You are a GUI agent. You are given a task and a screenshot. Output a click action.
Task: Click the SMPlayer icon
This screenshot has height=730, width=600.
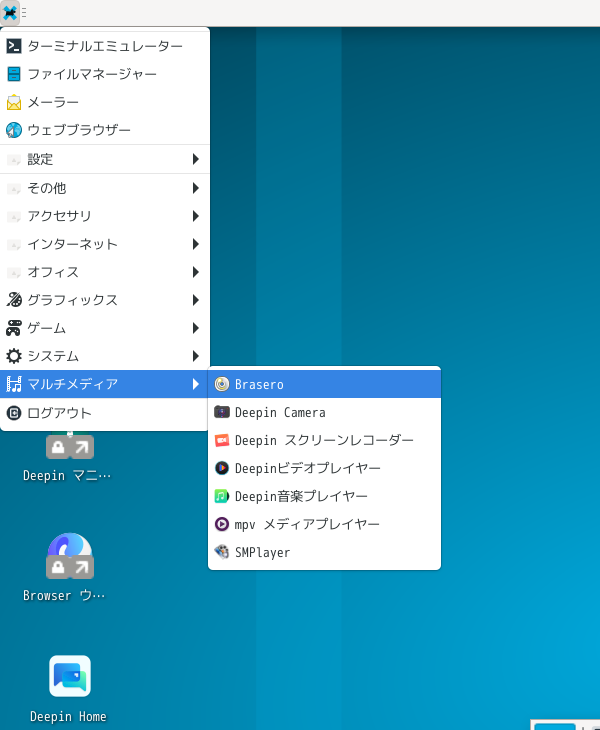pyautogui.click(x=222, y=552)
